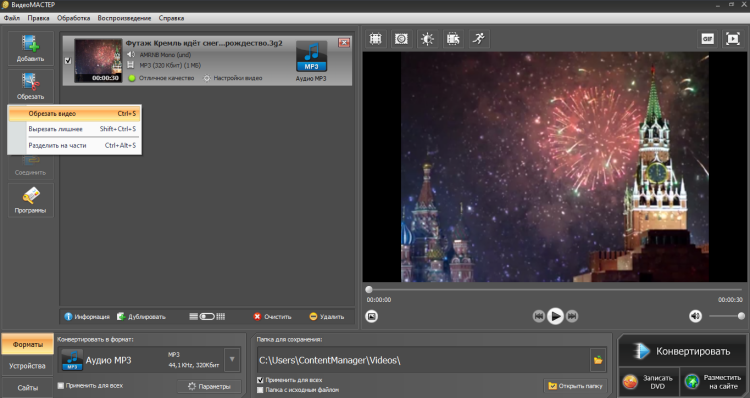Toggle Применить для всех under save folder
The image size is (750, 398).
click(x=260, y=380)
